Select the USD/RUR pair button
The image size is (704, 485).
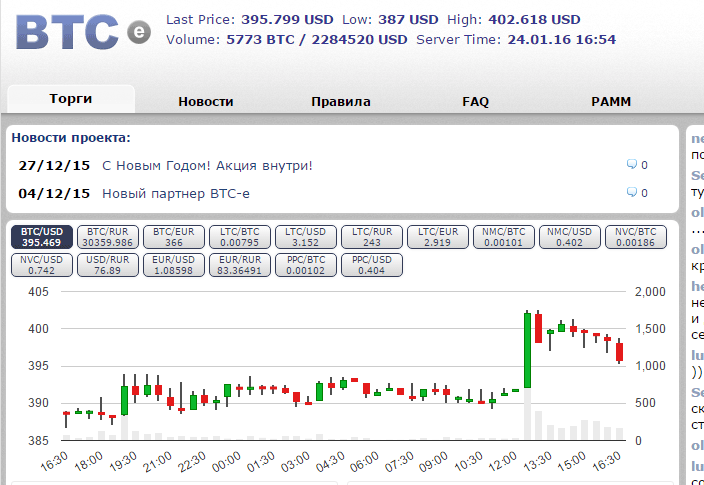pos(108,265)
